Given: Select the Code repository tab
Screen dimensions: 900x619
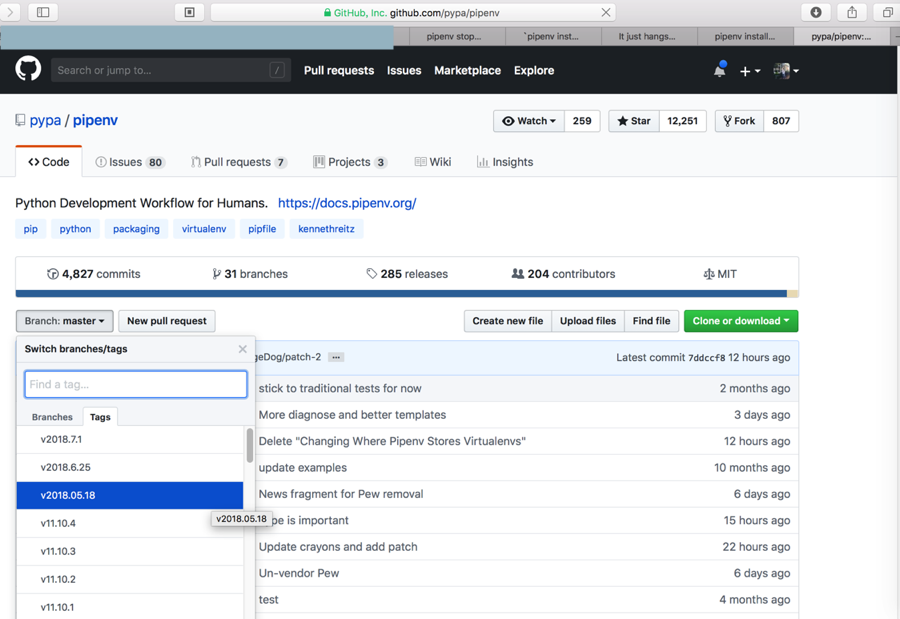Looking at the screenshot, I should point(49,162).
